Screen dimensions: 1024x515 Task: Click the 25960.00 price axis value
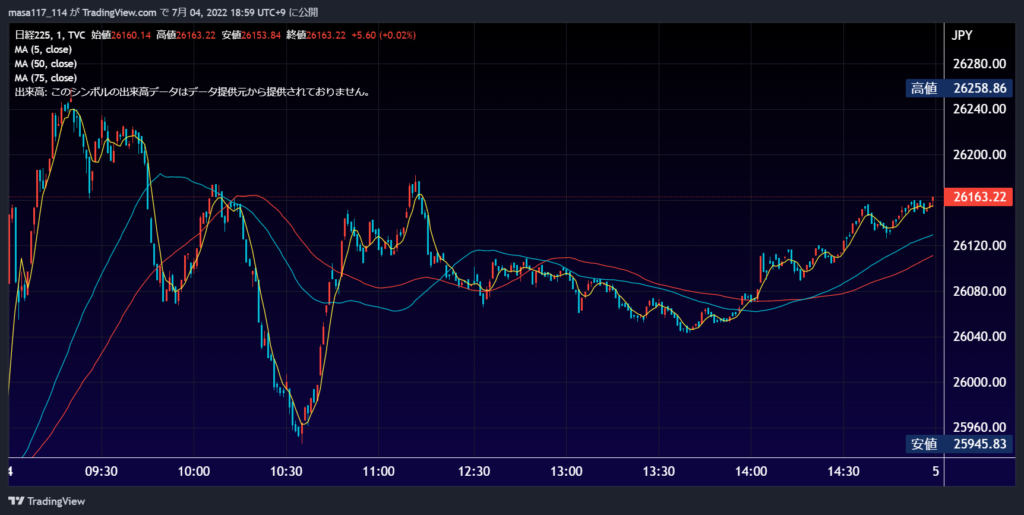(980, 427)
